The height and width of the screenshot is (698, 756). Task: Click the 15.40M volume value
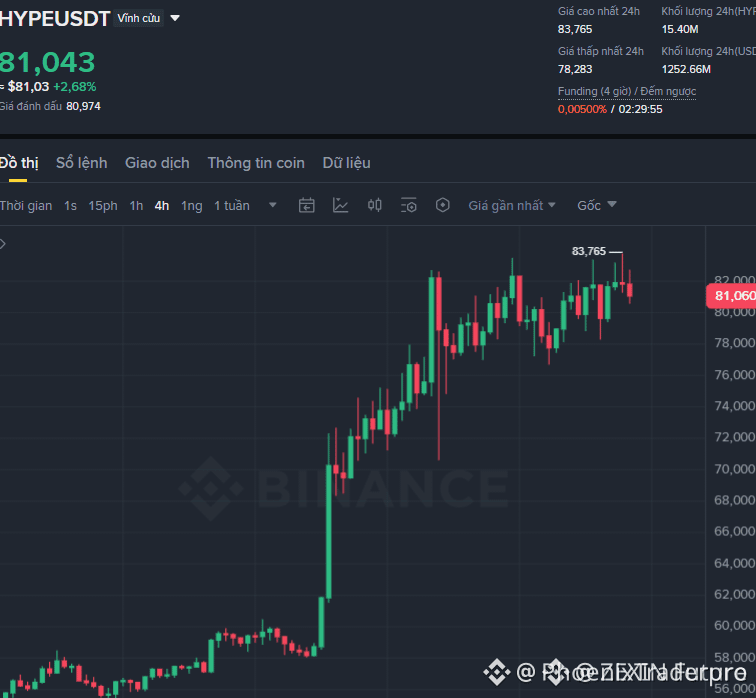point(680,29)
